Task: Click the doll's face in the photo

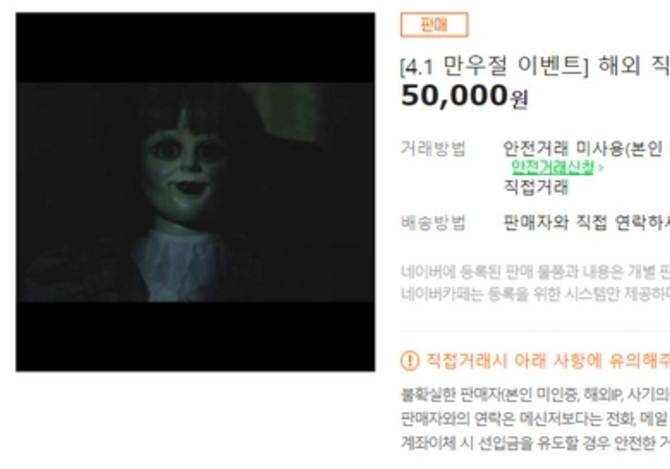Action: tap(184, 173)
